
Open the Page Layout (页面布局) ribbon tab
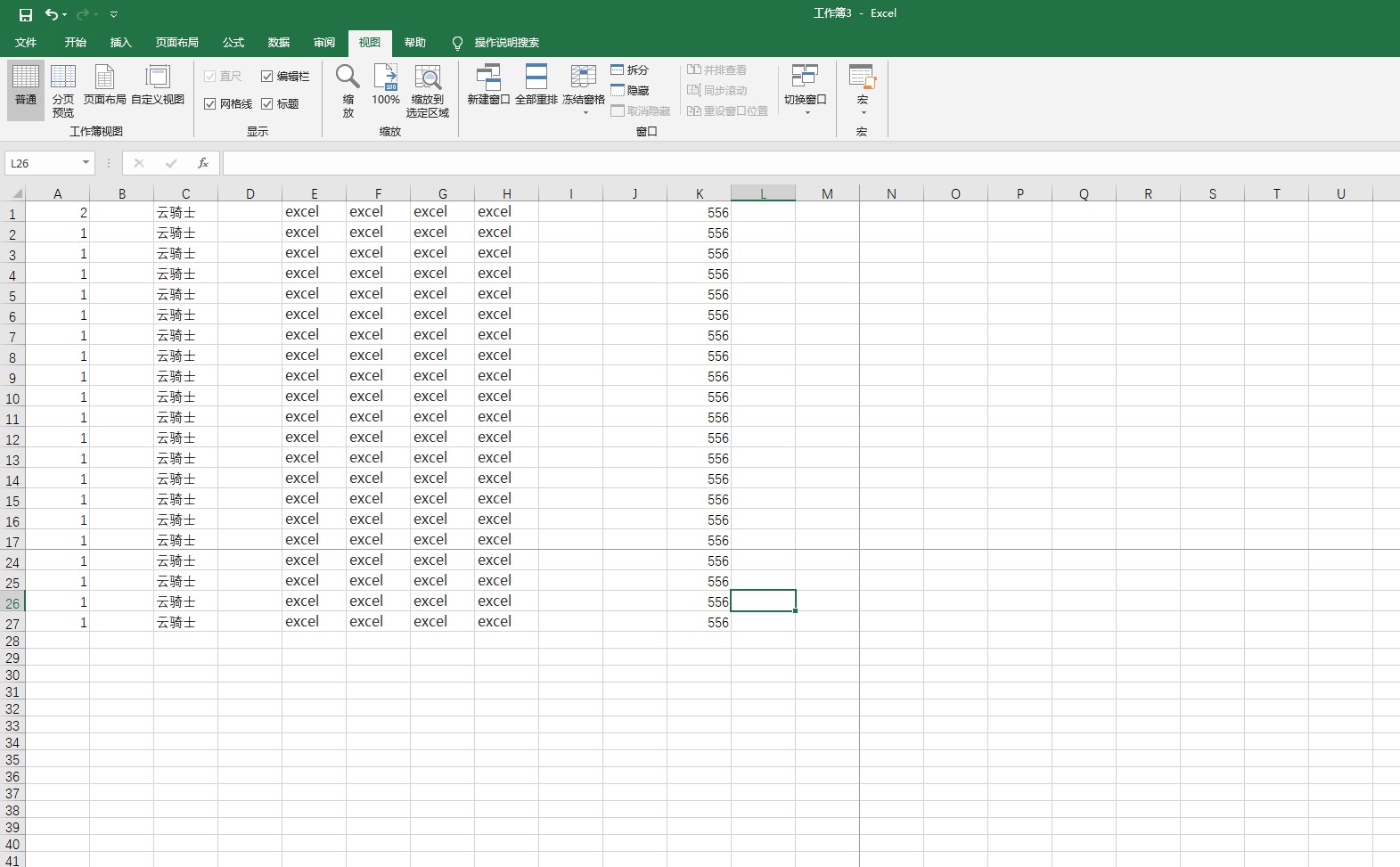[177, 42]
